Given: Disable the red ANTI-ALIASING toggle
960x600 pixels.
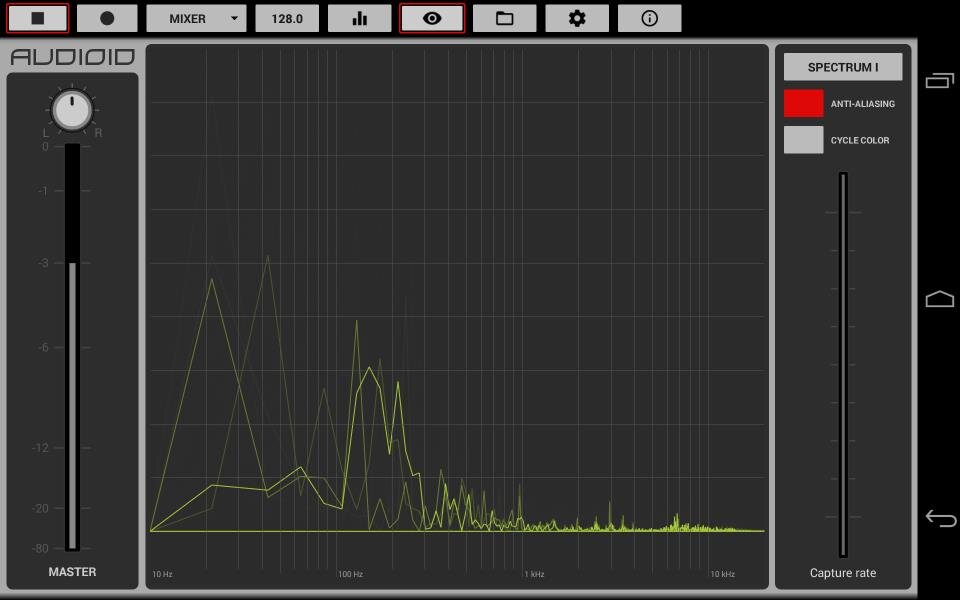Looking at the screenshot, I should [803, 104].
